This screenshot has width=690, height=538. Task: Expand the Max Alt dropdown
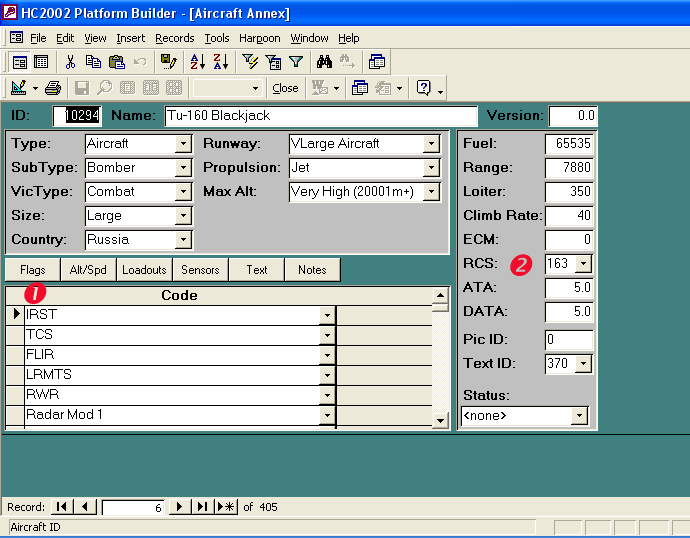(431, 192)
